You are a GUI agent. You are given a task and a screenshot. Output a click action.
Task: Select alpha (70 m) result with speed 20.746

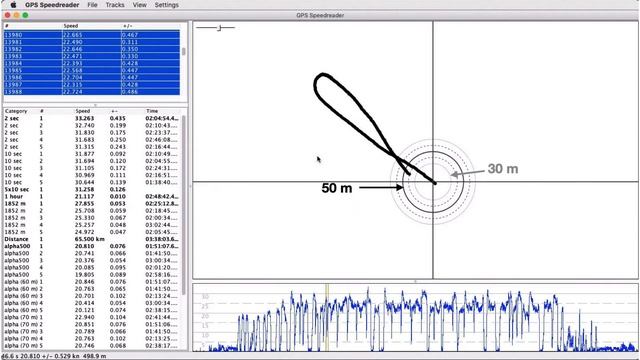point(92,346)
